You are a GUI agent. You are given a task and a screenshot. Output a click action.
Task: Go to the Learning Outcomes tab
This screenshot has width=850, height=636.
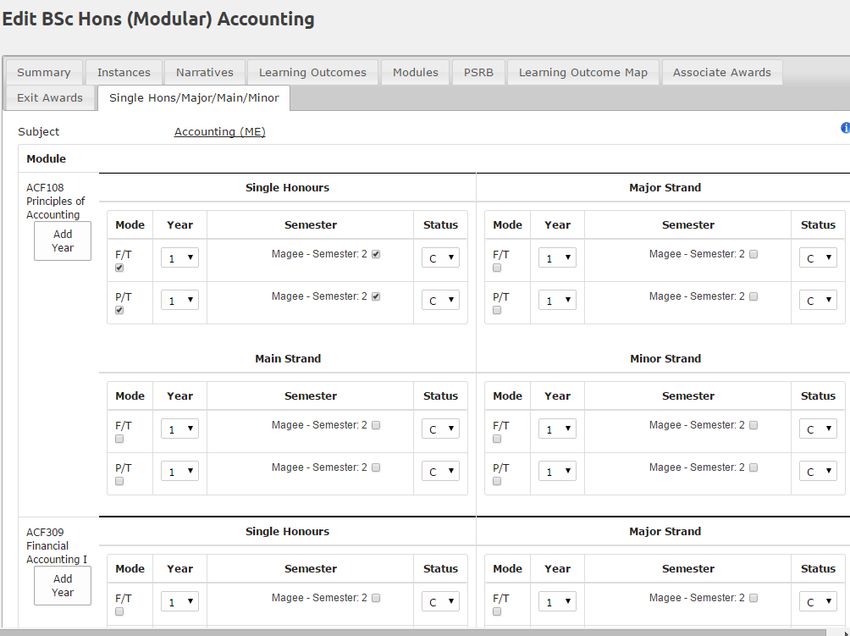tap(312, 72)
